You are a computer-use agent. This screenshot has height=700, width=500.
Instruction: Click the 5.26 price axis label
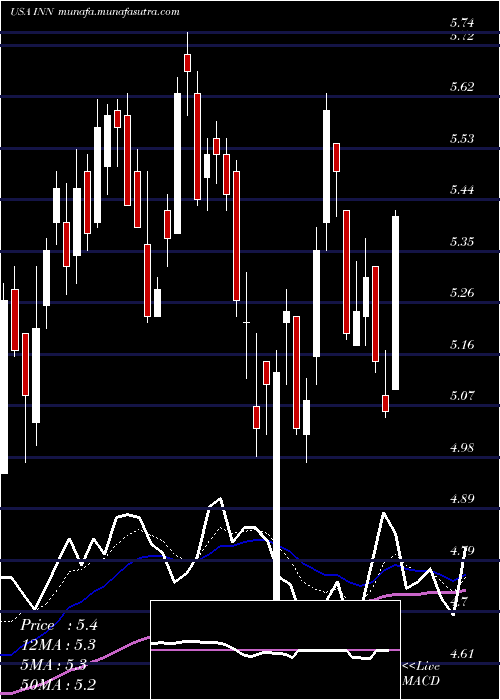tap(462, 292)
